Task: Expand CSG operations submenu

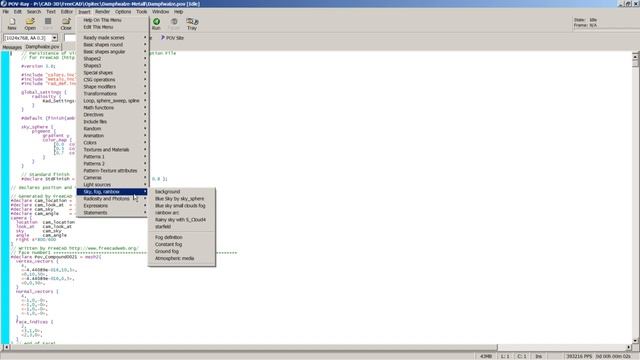Action: (x=113, y=80)
